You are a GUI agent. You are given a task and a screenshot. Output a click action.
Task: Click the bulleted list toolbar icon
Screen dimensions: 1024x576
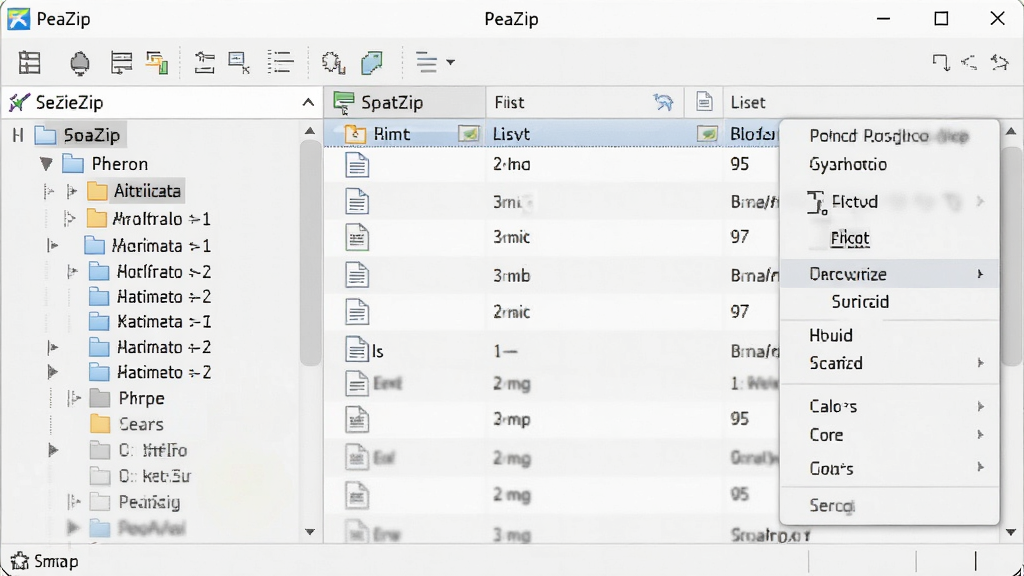tap(280, 63)
